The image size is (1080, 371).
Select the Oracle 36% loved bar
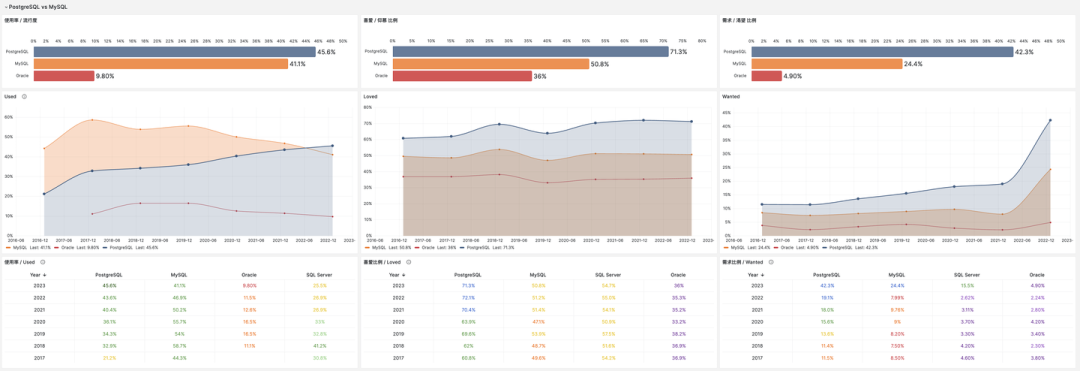pyautogui.click(x=462, y=76)
